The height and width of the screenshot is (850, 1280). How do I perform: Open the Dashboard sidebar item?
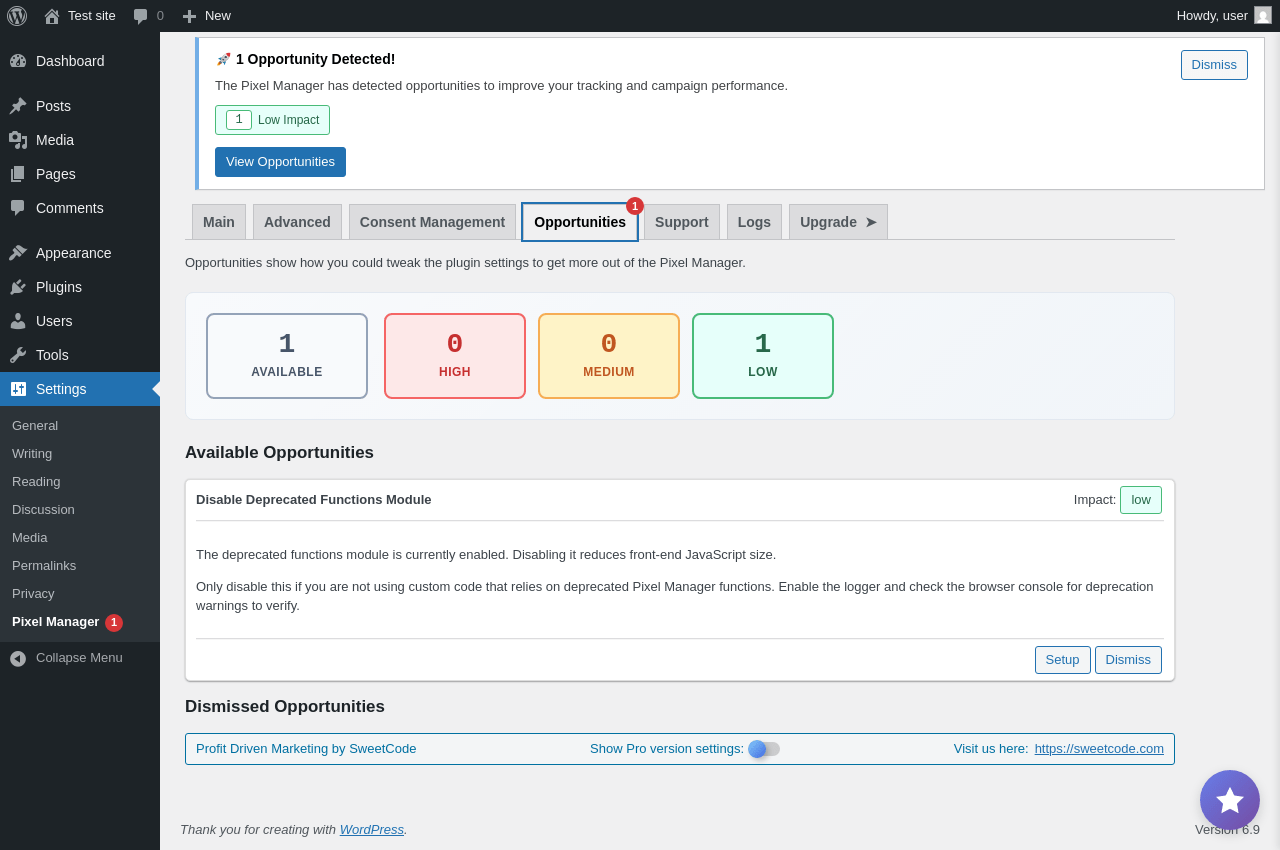pos(70,61)
